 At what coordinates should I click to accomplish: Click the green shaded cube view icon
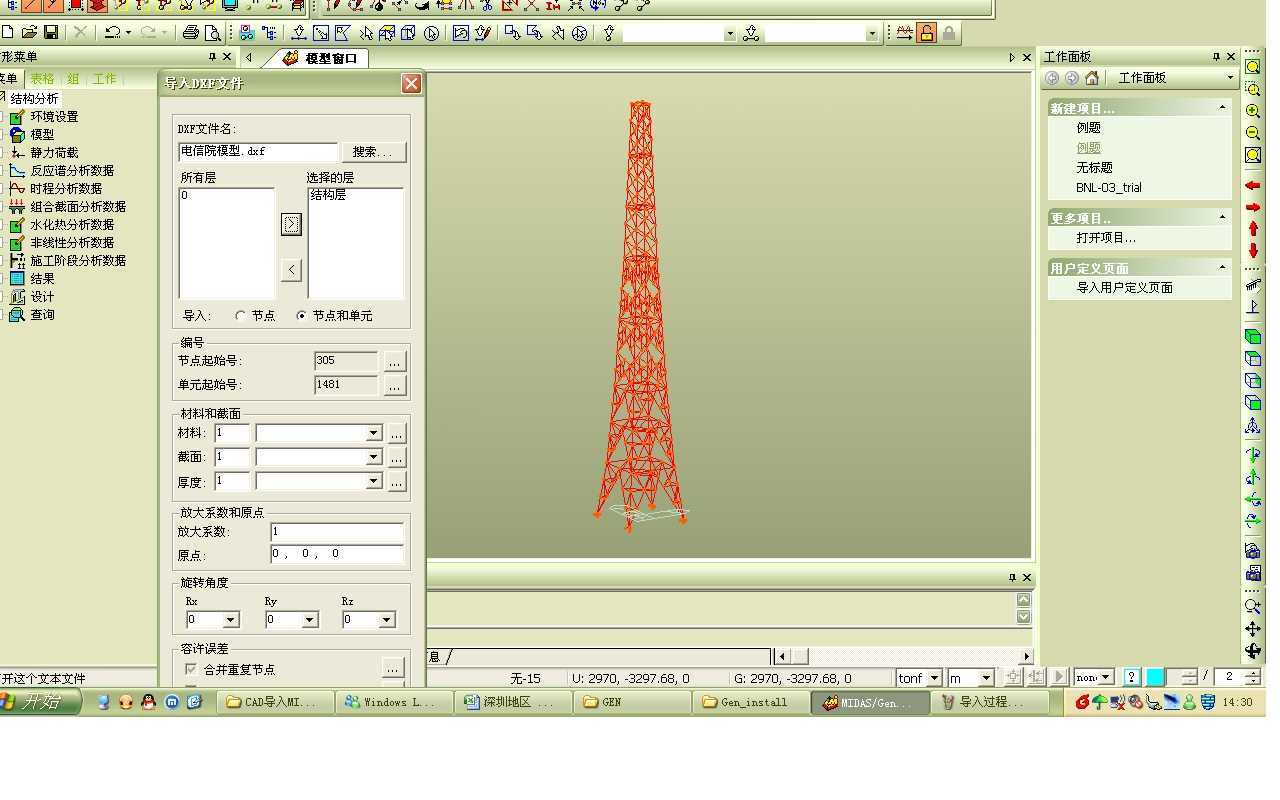(x=1253, y=337)
